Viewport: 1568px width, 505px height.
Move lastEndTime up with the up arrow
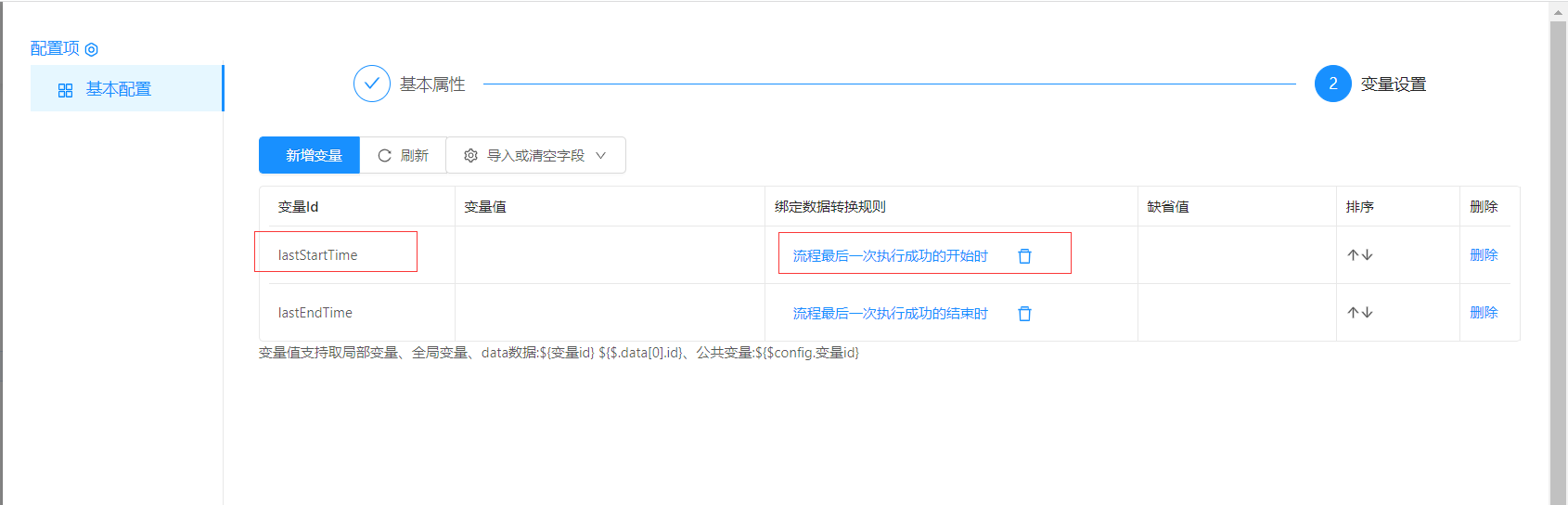pyautogui.click(x=1353, y=313)
